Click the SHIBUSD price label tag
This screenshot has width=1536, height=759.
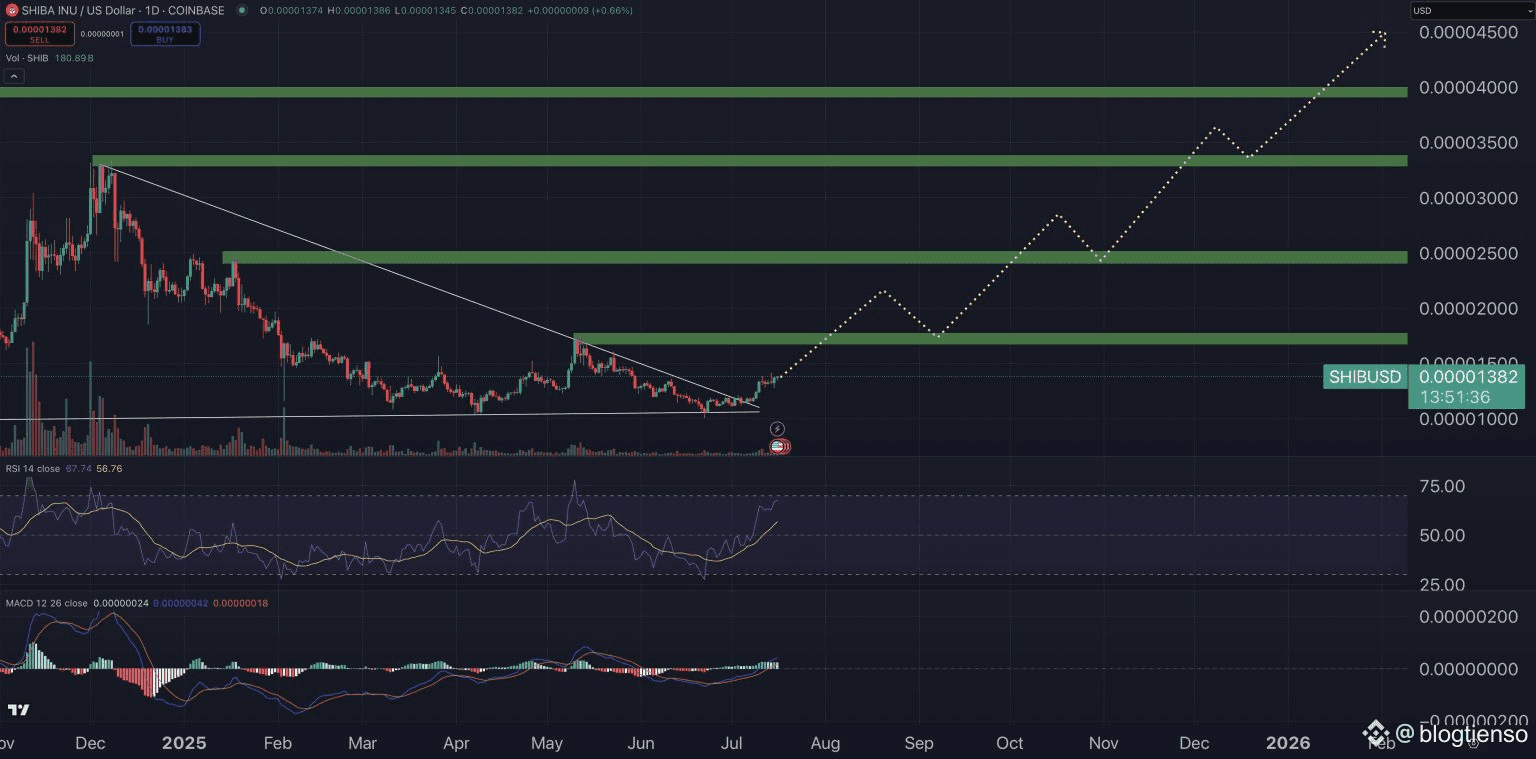[1365, 377]
